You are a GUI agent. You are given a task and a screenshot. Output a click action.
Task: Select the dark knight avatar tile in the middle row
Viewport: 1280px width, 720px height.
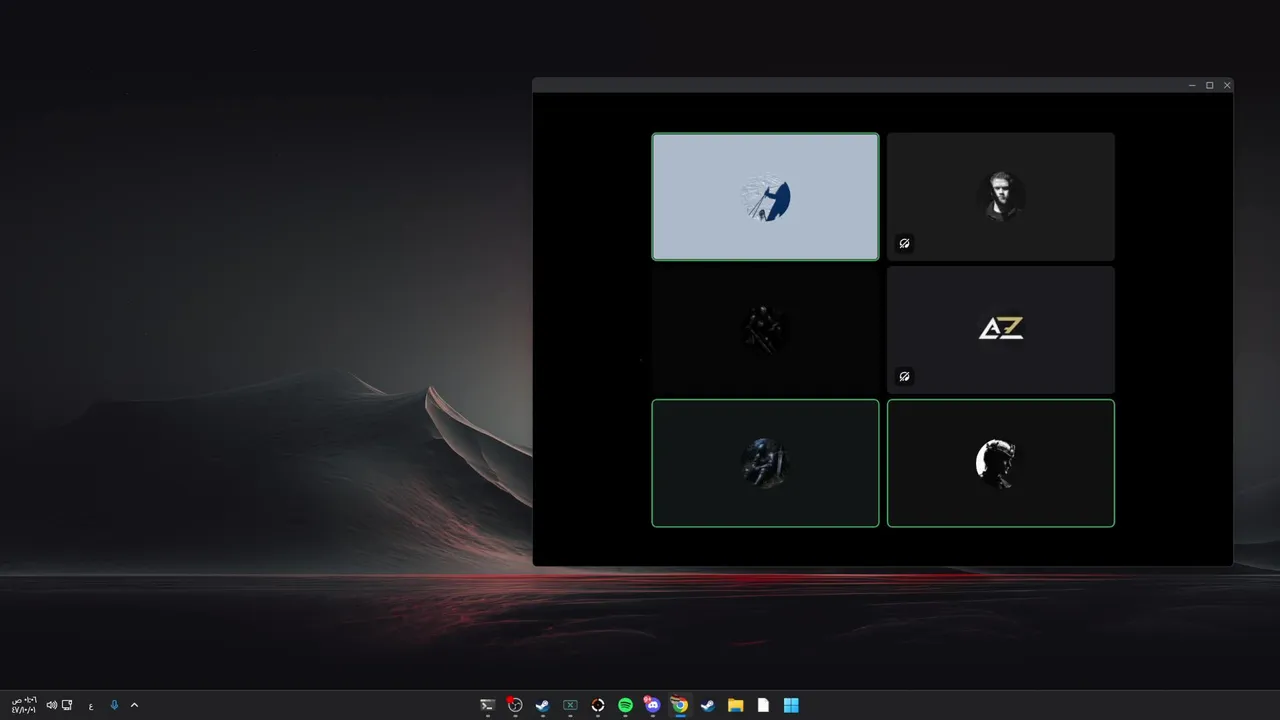click(765, 330)
